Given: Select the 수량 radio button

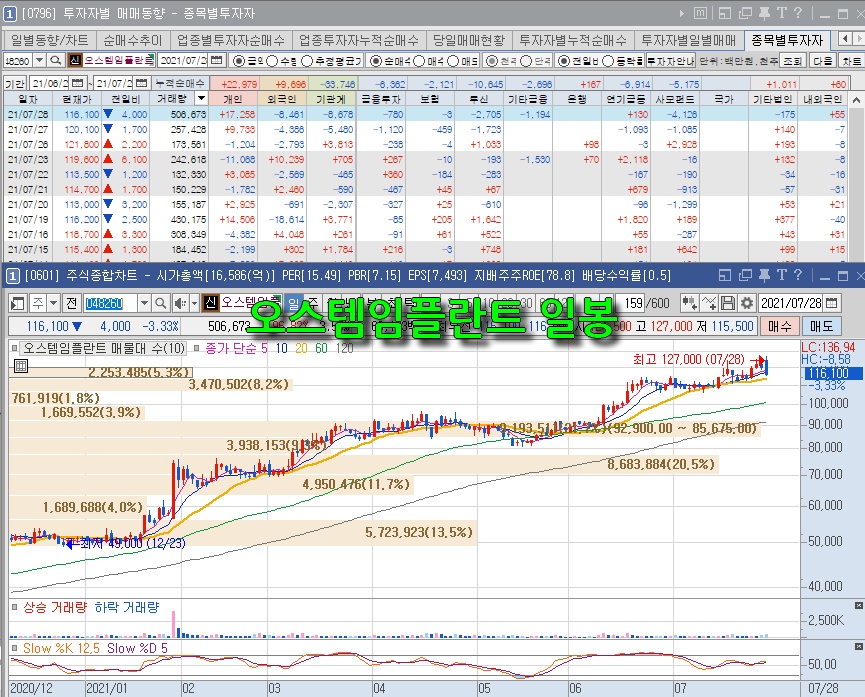Looking at the screenshot, I should tap(272, 61).
